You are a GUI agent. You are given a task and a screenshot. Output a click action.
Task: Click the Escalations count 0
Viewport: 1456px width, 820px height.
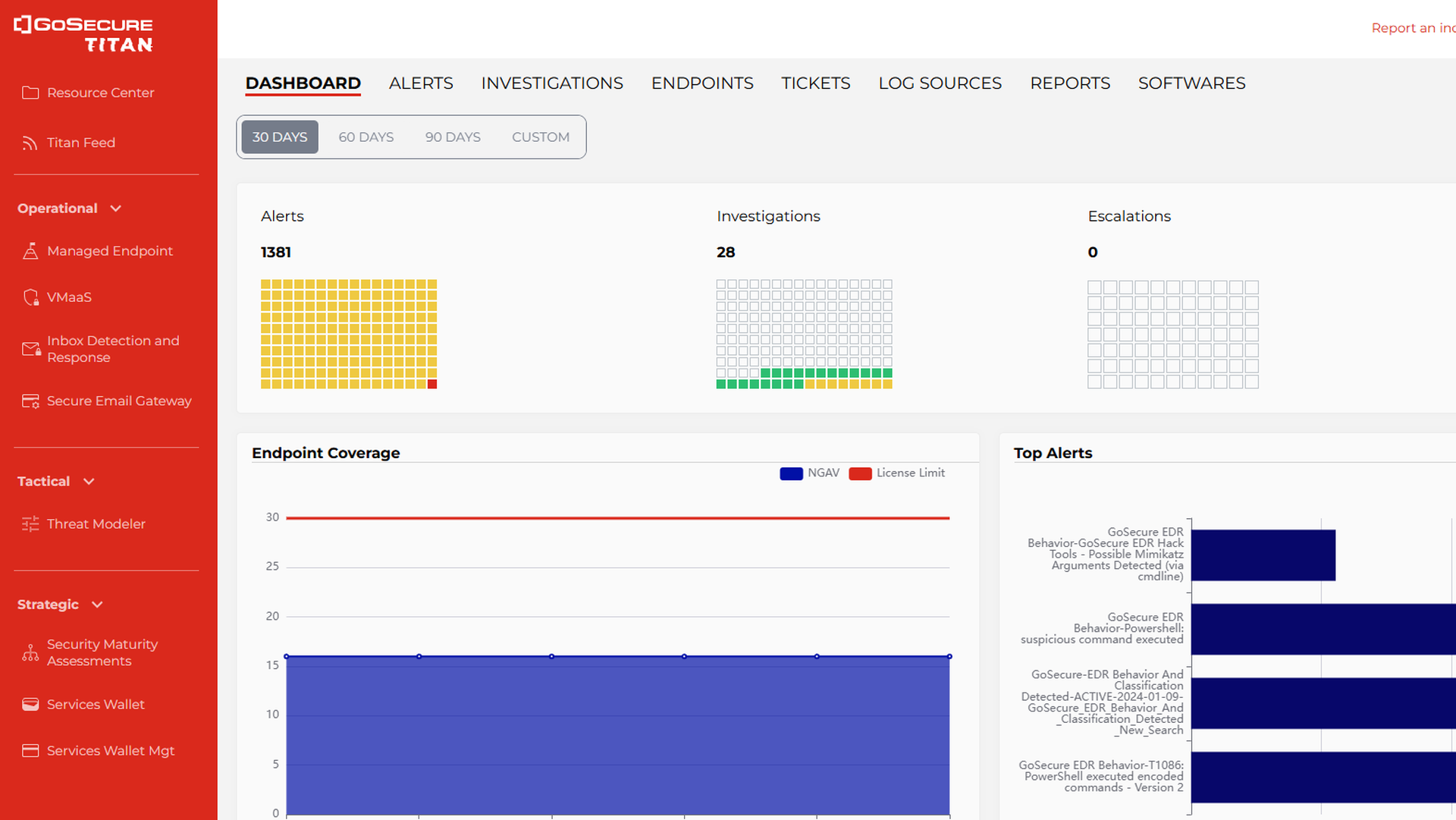[x=1093, y=253]
